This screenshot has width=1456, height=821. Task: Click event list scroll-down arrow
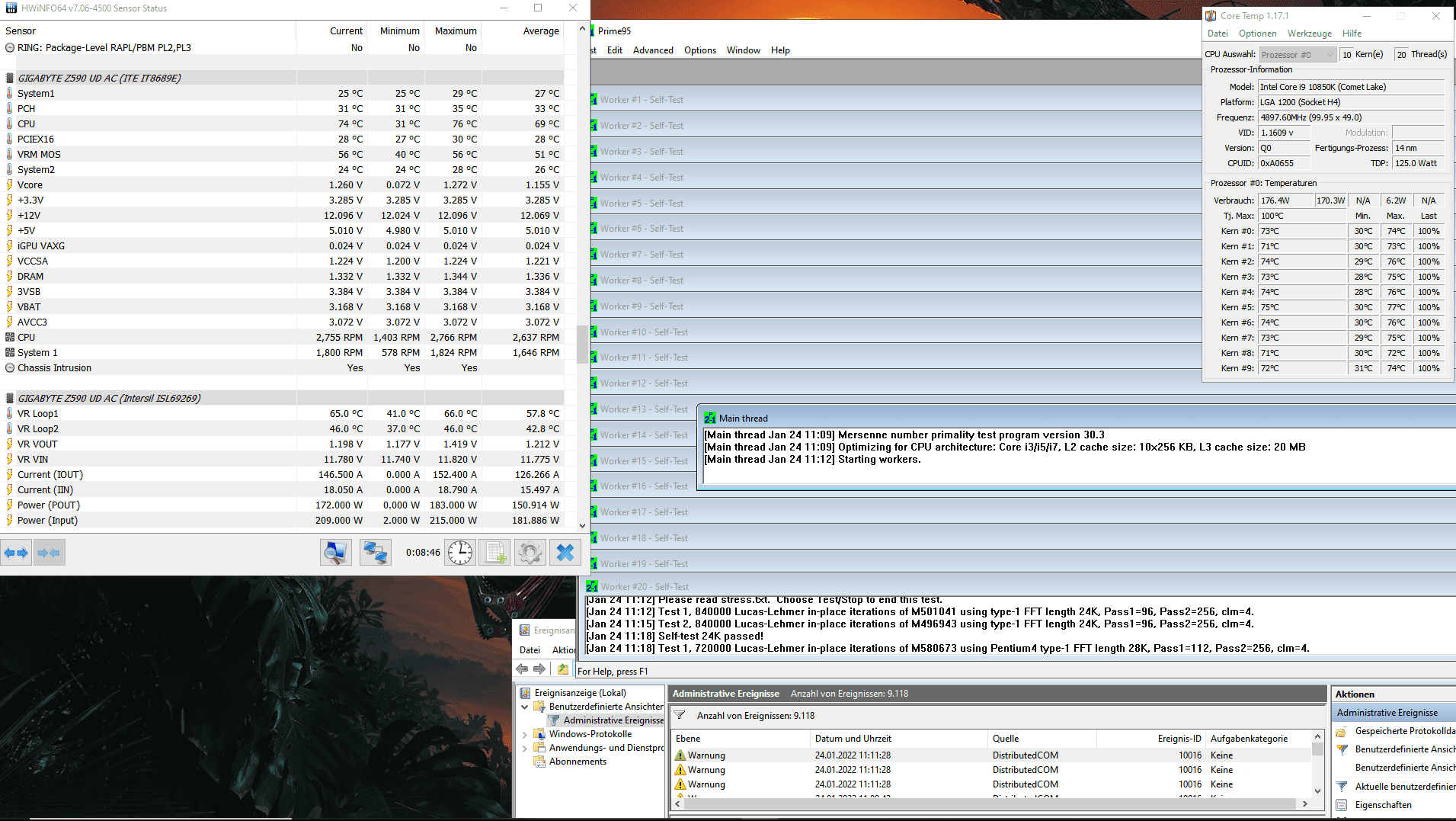click(x=1317, y=791)
